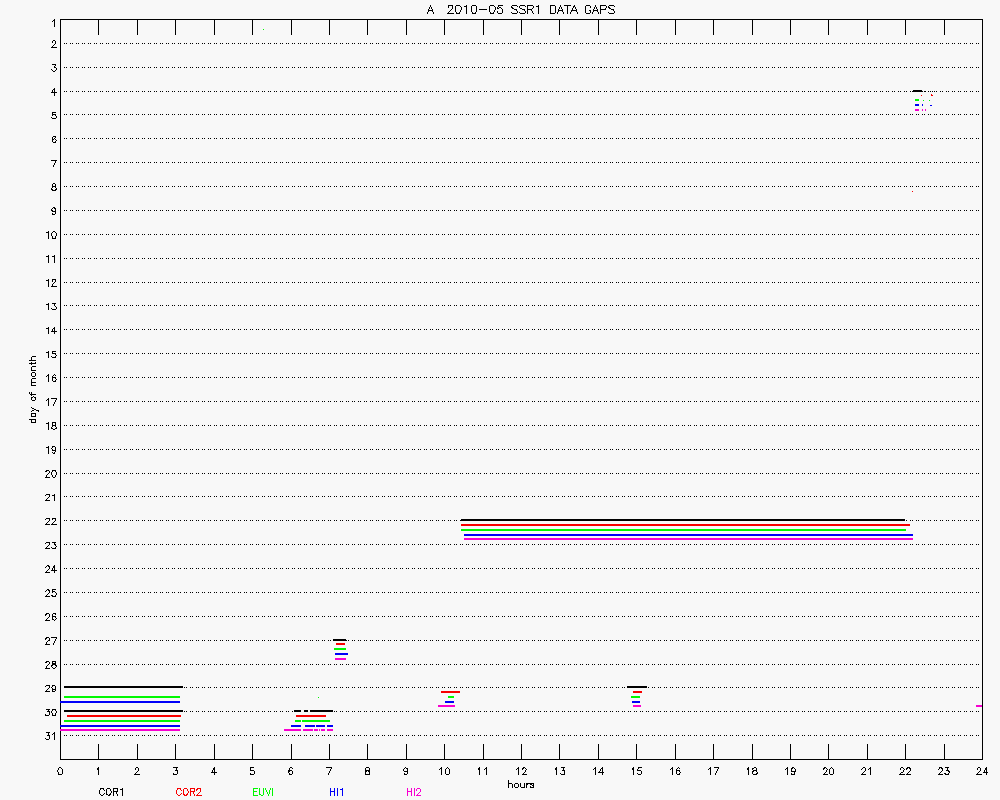
Task: Click the 'hours' x-axis label
Action: pyautogui.click(x=520, y=784)
